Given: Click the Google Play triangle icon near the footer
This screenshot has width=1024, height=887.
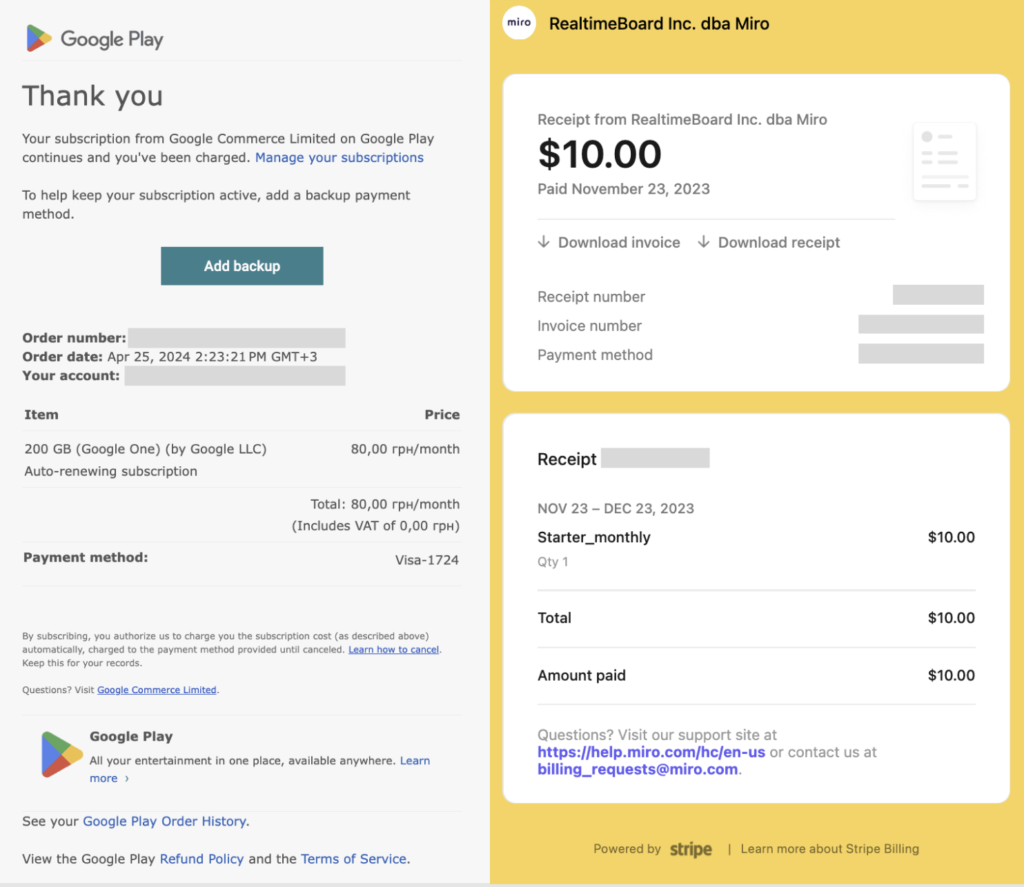Looking at the screenshot, I should point(59,754).
